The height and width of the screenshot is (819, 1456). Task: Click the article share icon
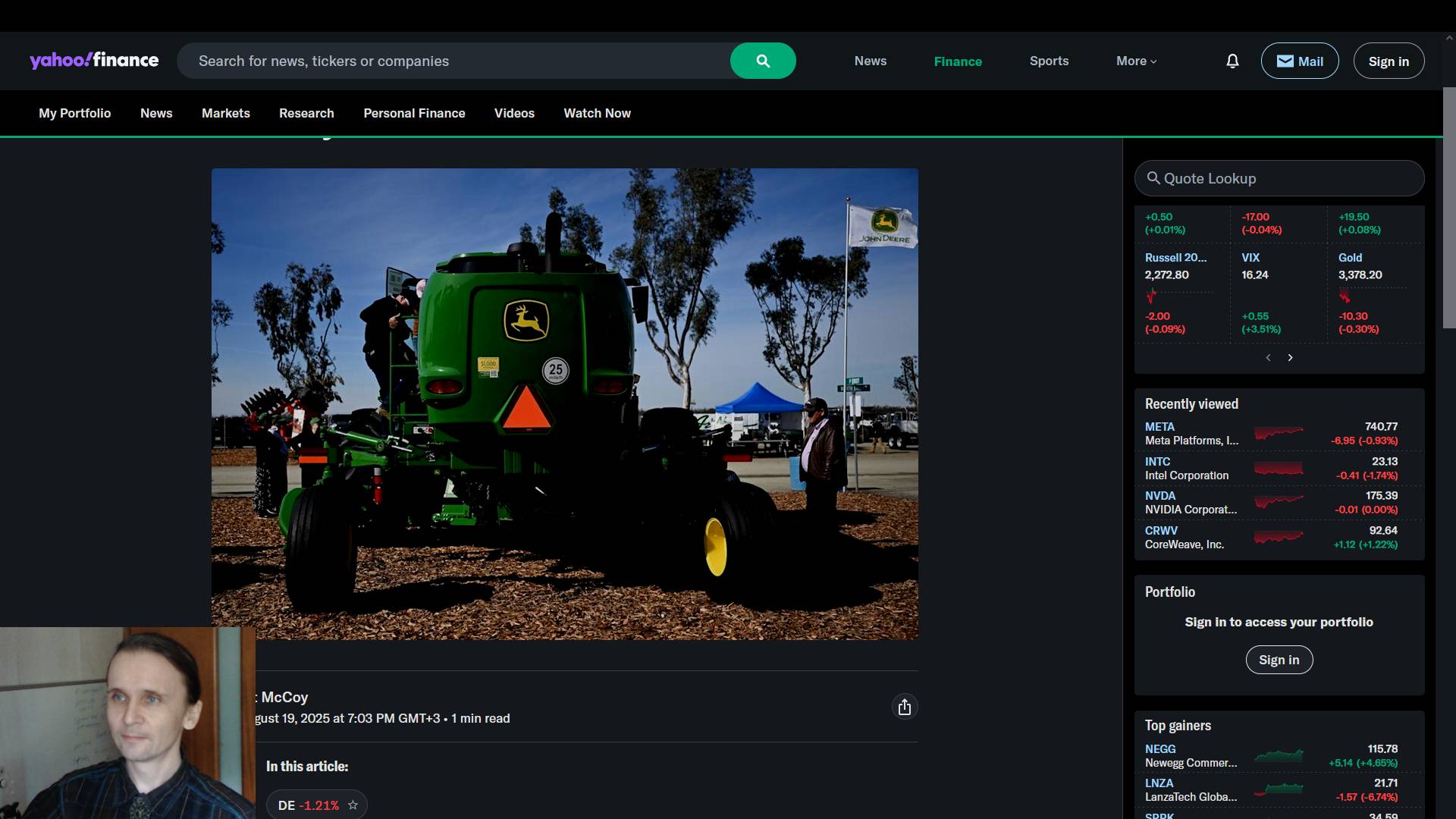tap(904, 707)
